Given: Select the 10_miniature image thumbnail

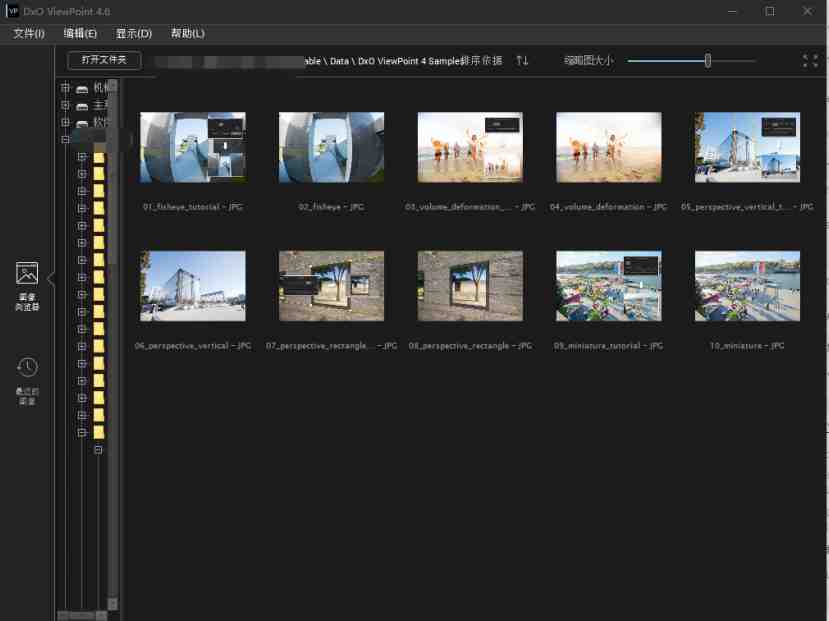Looking at the screenshot, I should click(x=747, y=285).
